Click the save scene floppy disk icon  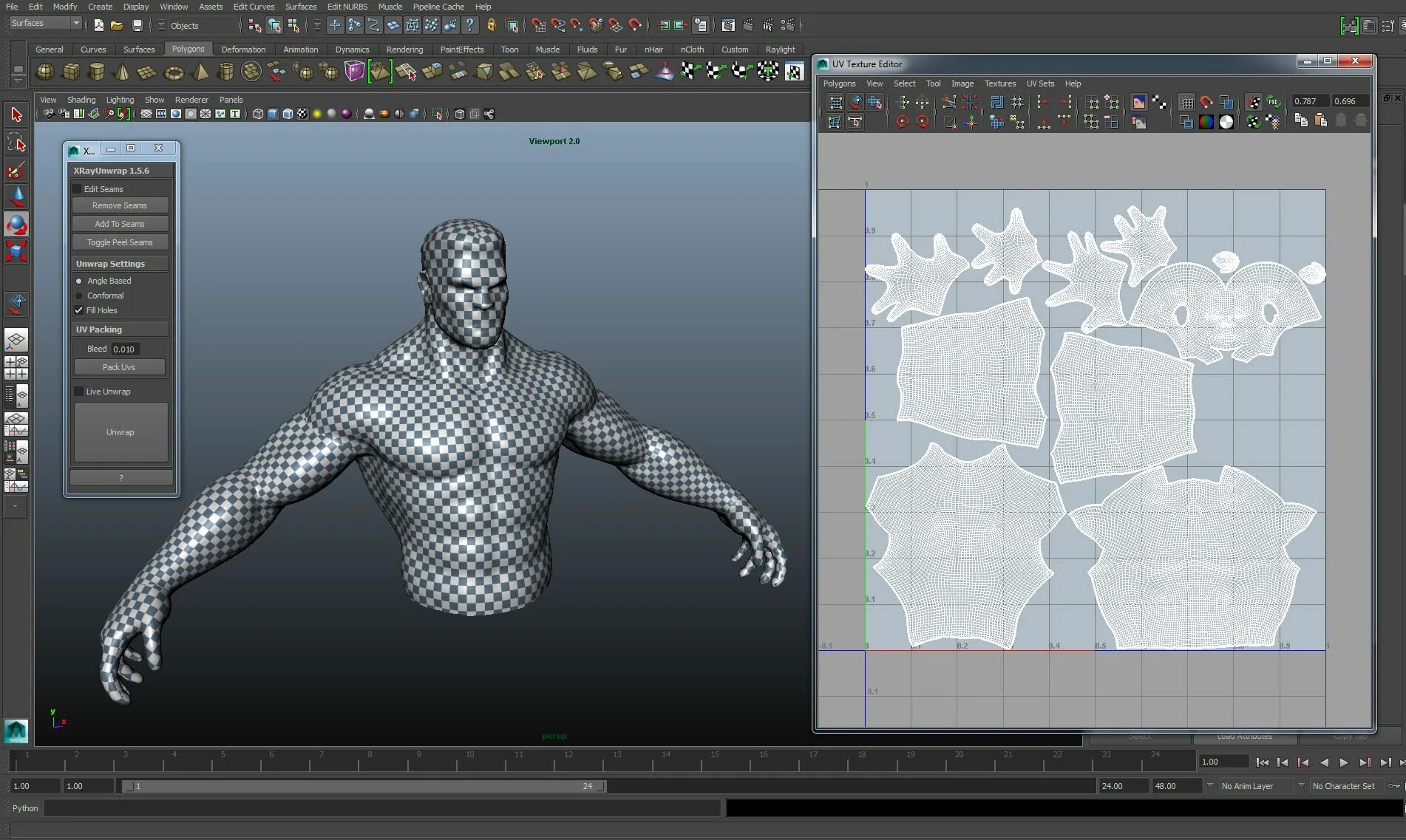[x=137, y=25]
